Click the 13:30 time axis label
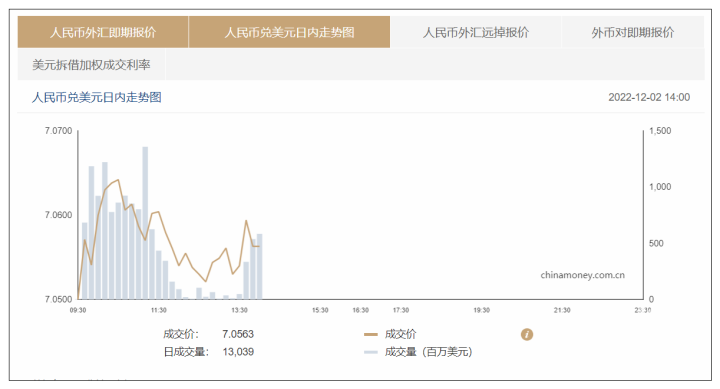Viewport: 720px width, 389px height. [239, 310]
